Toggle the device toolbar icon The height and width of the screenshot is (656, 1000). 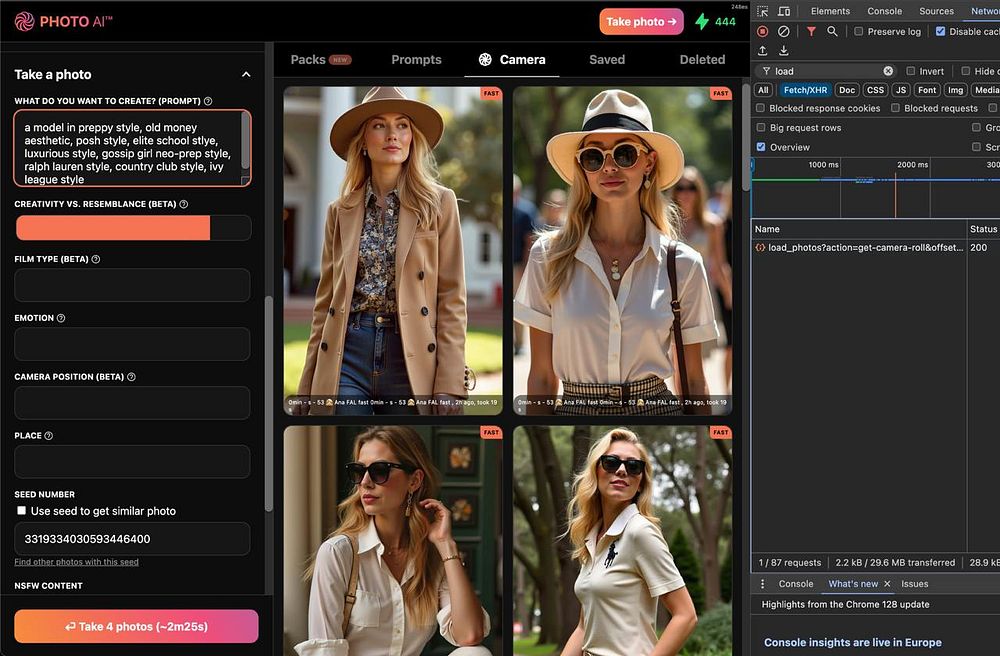[784, 11]
